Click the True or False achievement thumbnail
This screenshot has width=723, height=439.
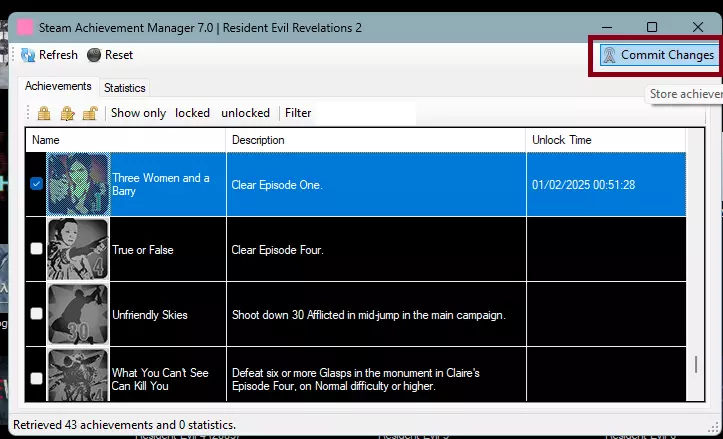pos(78,249)
